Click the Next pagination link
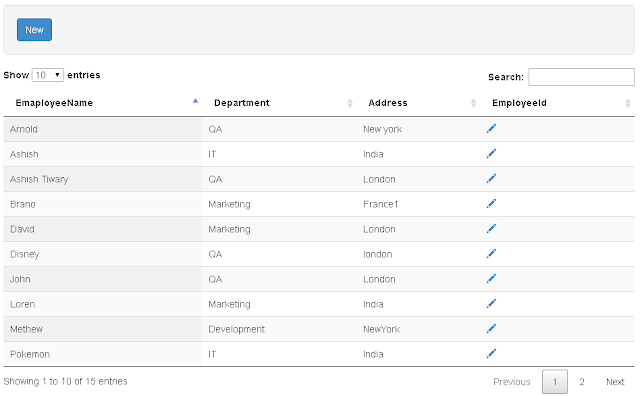640x396 pixels. coord(615,382)
